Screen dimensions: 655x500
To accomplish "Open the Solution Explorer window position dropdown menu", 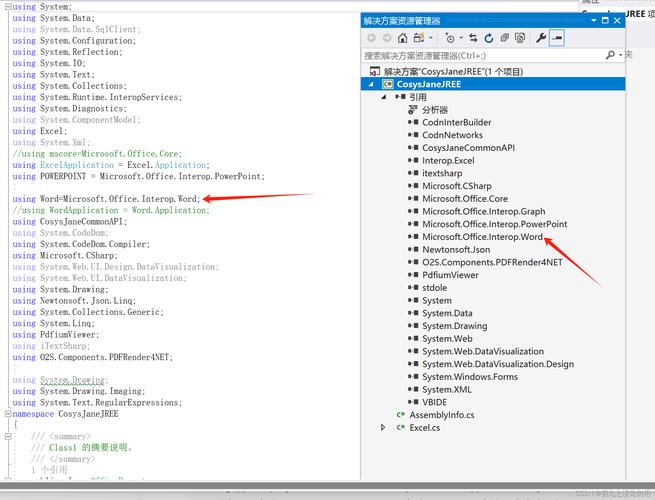I will [596, 20].
